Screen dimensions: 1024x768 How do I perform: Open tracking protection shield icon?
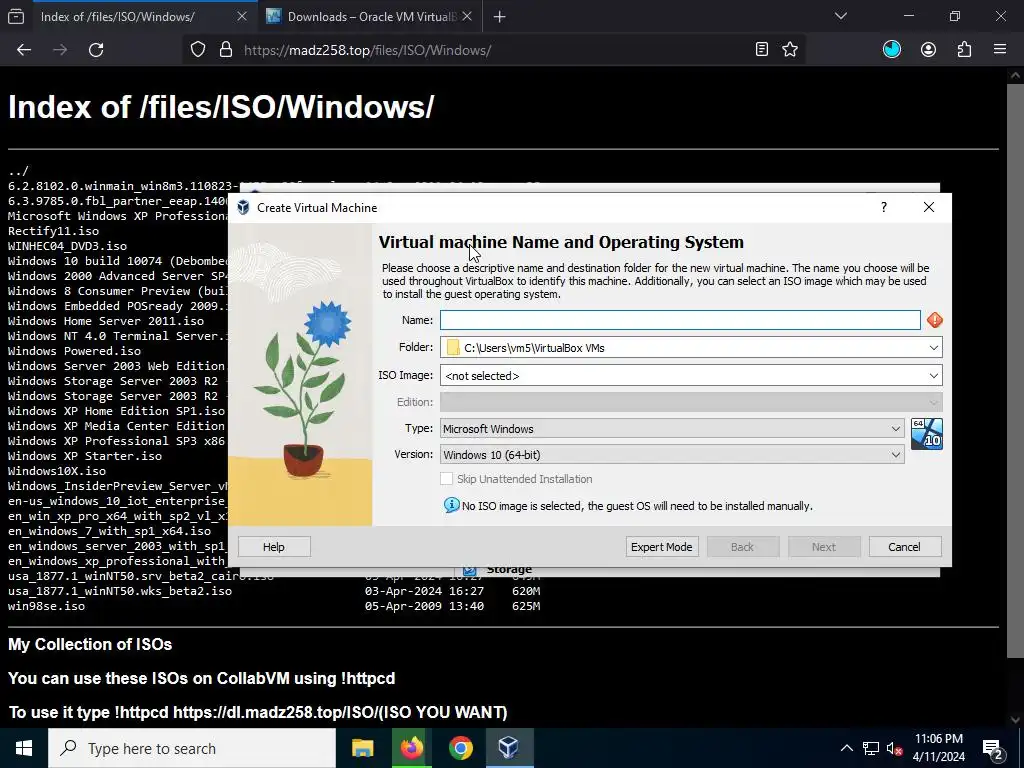tap(198, 50)
